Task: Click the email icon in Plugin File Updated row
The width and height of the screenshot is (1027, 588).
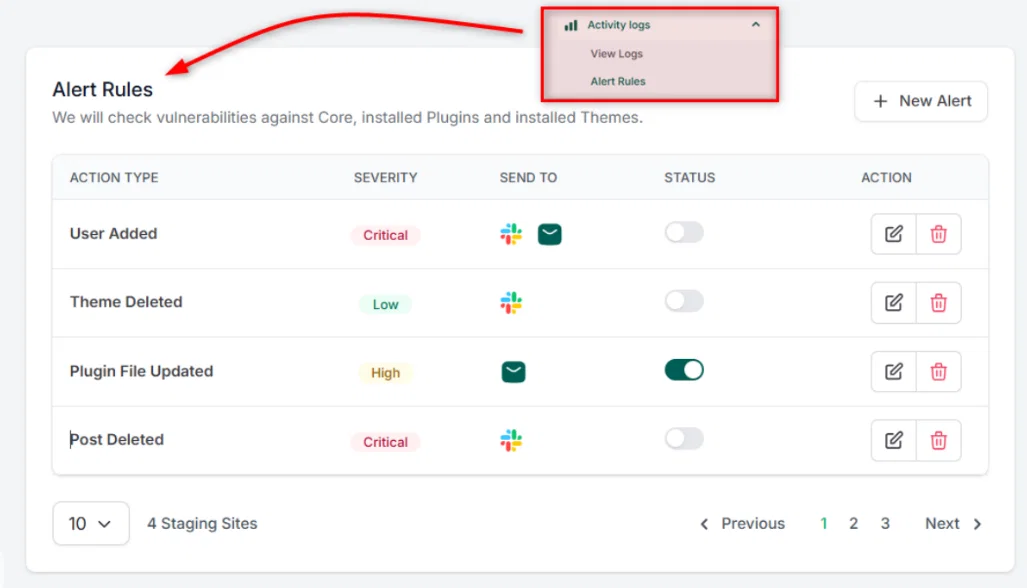Action: (514, 371)
